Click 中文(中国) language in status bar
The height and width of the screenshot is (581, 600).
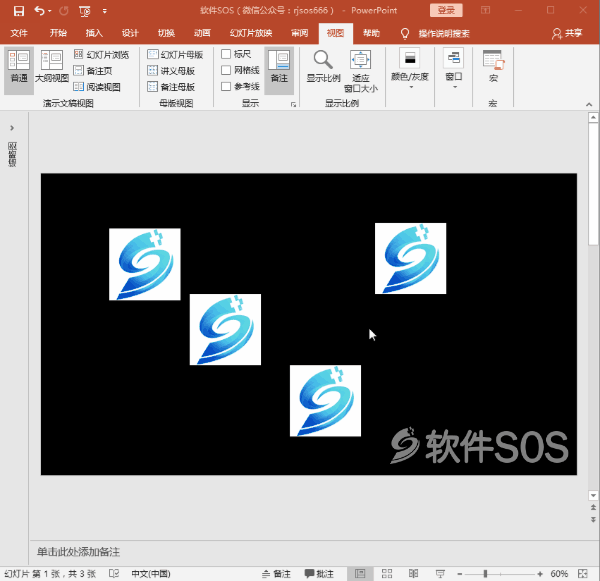(151, 574)
